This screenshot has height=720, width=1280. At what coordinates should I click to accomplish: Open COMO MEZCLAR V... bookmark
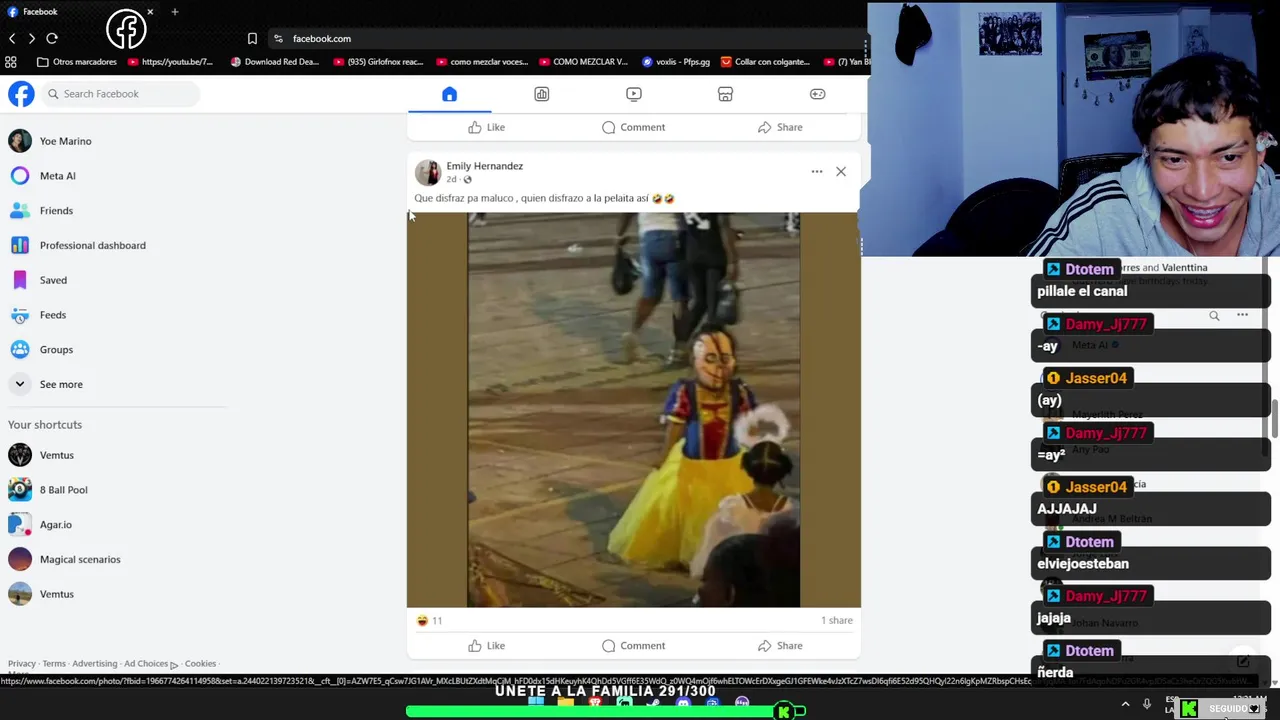tap(583, 62)
